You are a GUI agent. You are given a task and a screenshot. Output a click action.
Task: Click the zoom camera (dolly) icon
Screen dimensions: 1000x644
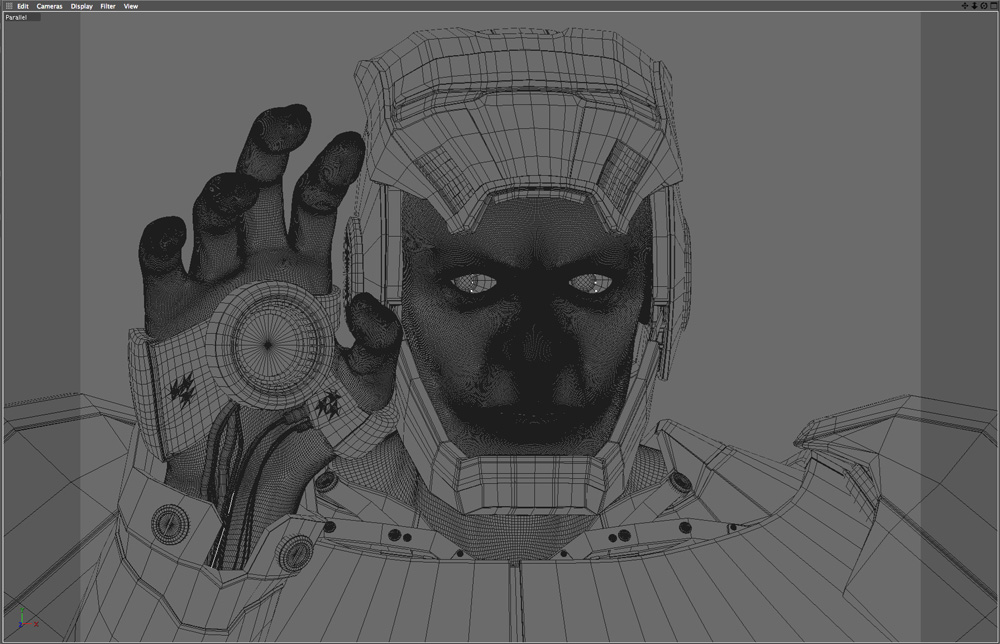[x=974, y=6]
